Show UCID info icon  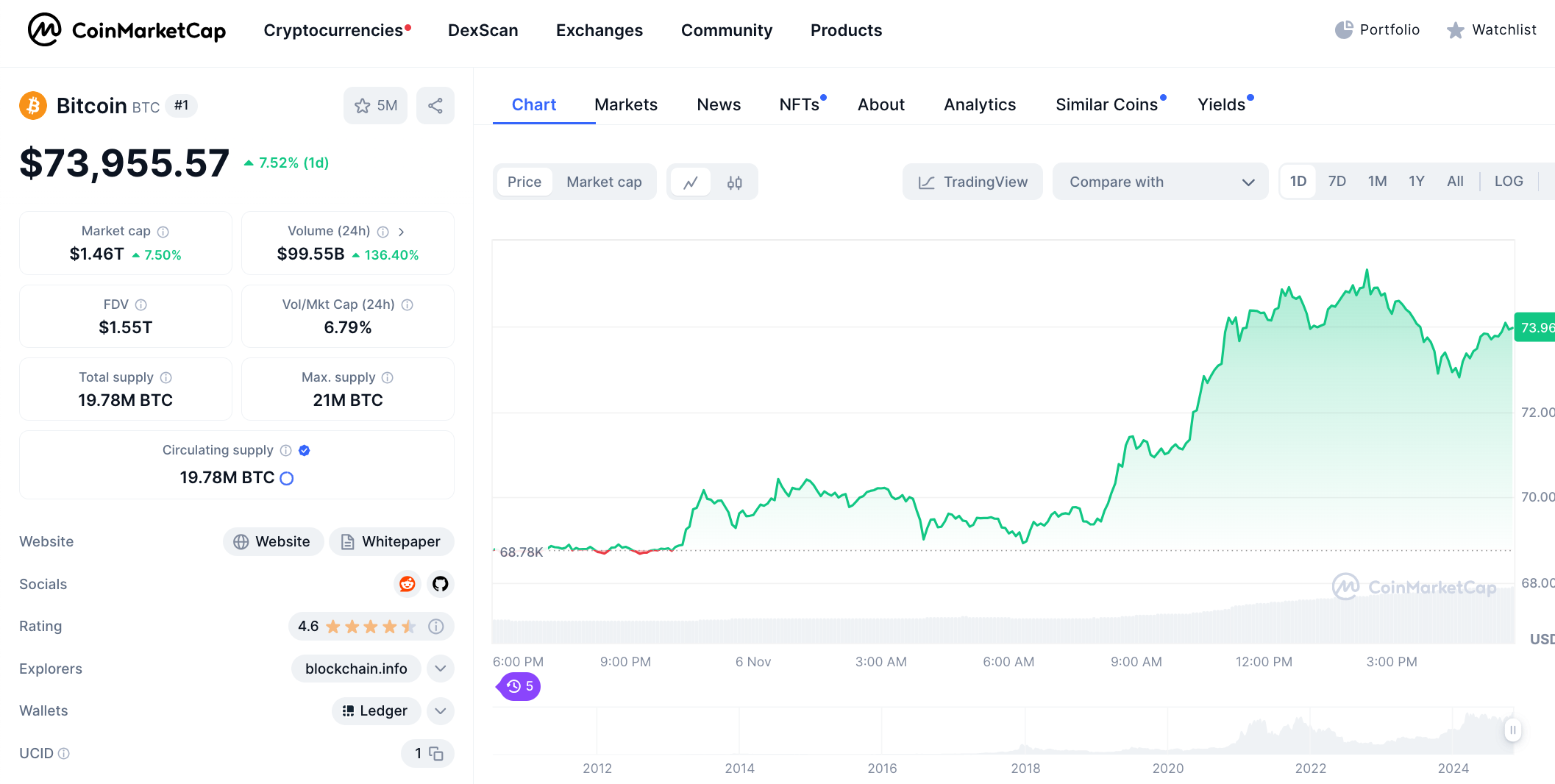[x=64, y=753]
